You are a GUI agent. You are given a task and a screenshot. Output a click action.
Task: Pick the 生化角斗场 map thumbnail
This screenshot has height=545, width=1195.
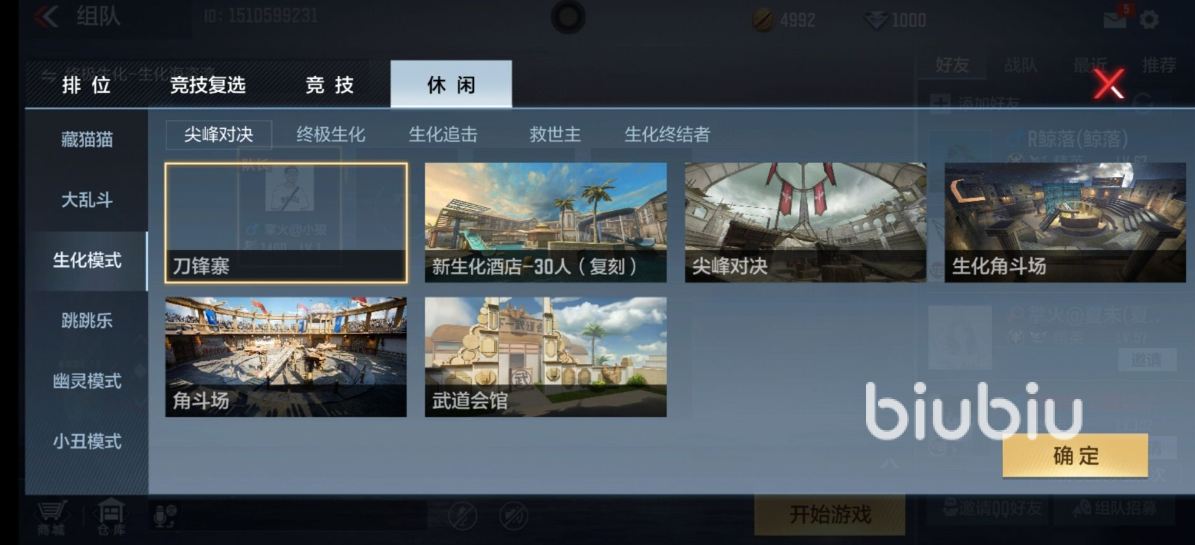pyautogui.click(x=1065, y=223)
